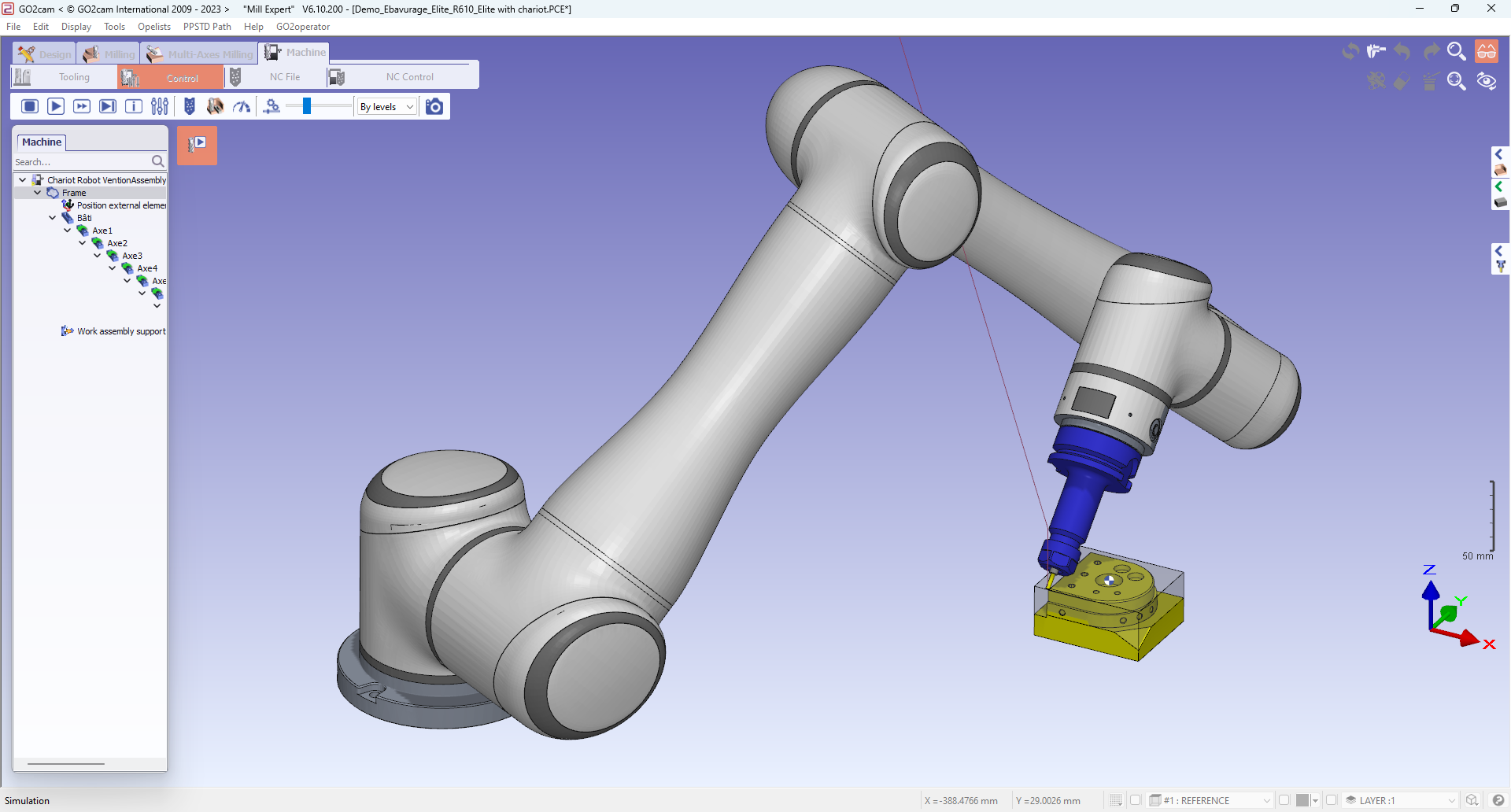
Task: Collapse the Frame tree node
Action: 38,193
